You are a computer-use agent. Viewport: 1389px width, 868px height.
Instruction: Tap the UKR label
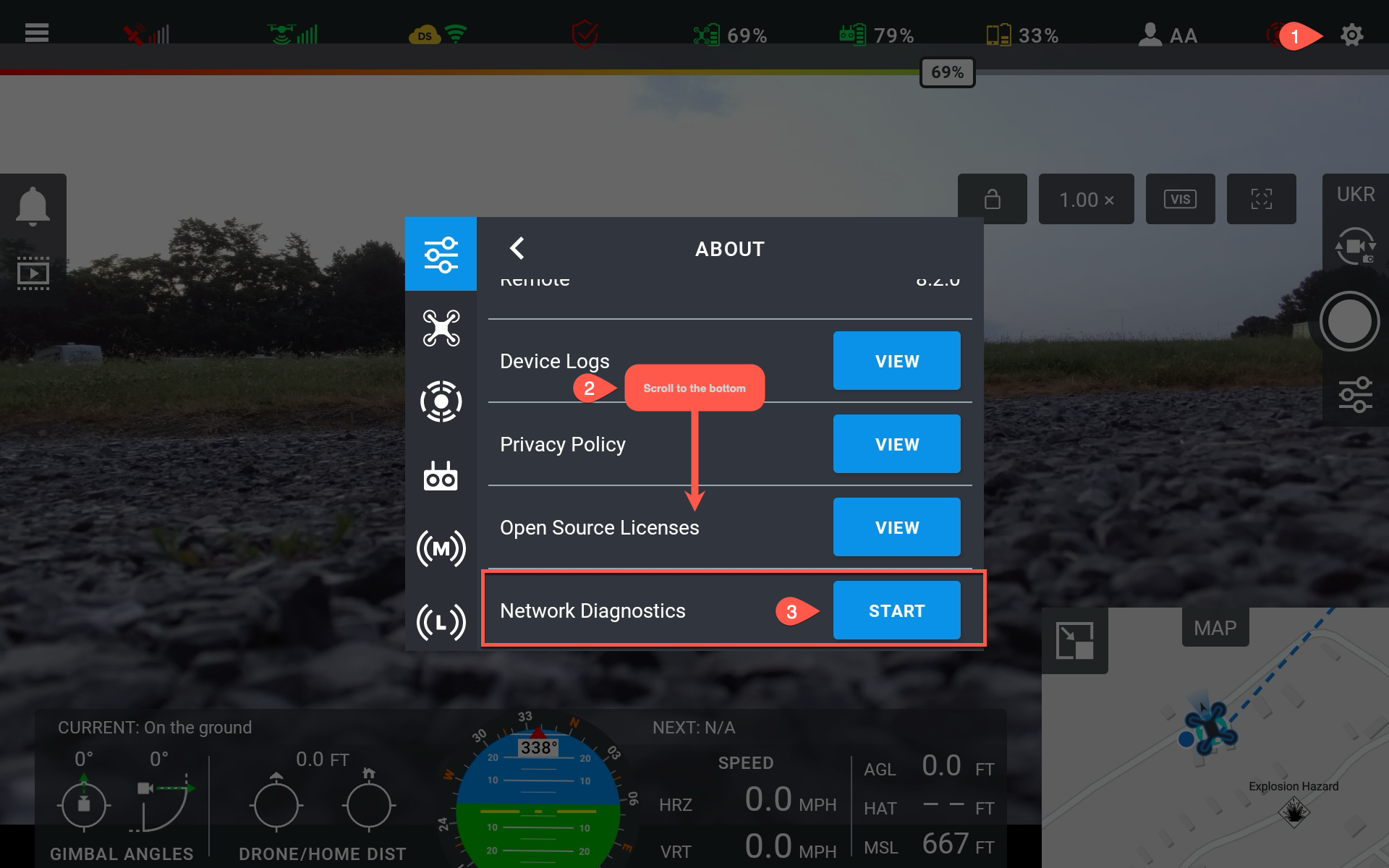1355,195
